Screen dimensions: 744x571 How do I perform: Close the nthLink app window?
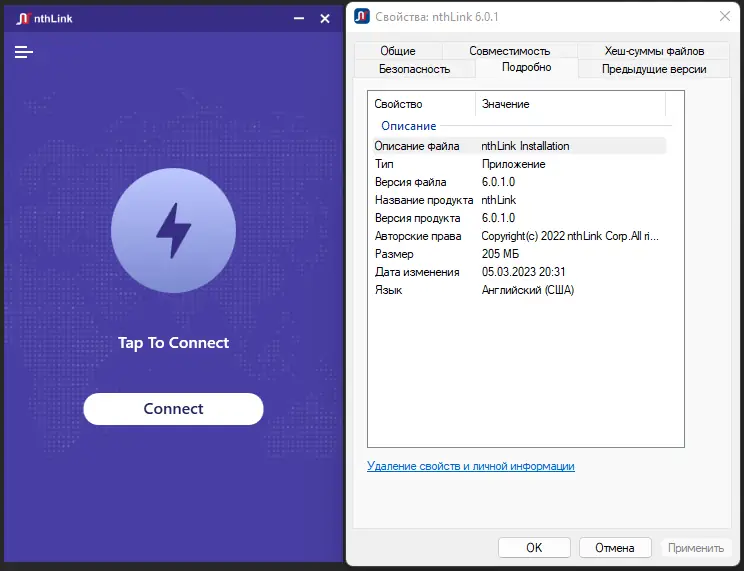[x=325, y=19]
